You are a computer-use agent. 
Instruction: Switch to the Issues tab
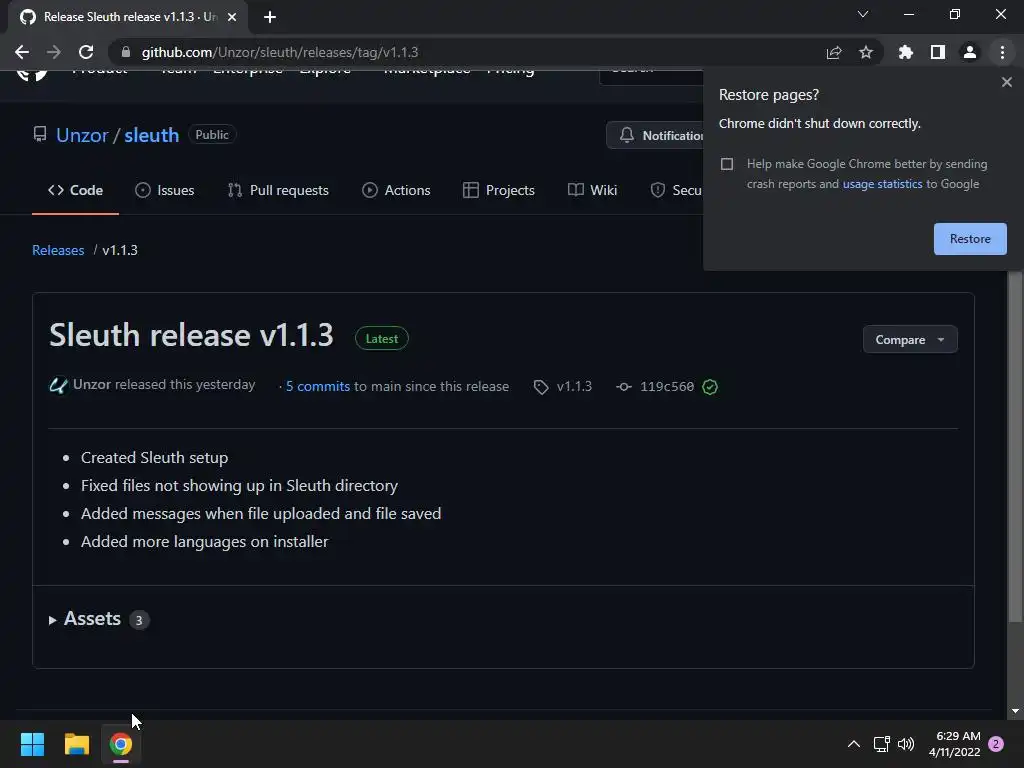[x=165, y=190]
